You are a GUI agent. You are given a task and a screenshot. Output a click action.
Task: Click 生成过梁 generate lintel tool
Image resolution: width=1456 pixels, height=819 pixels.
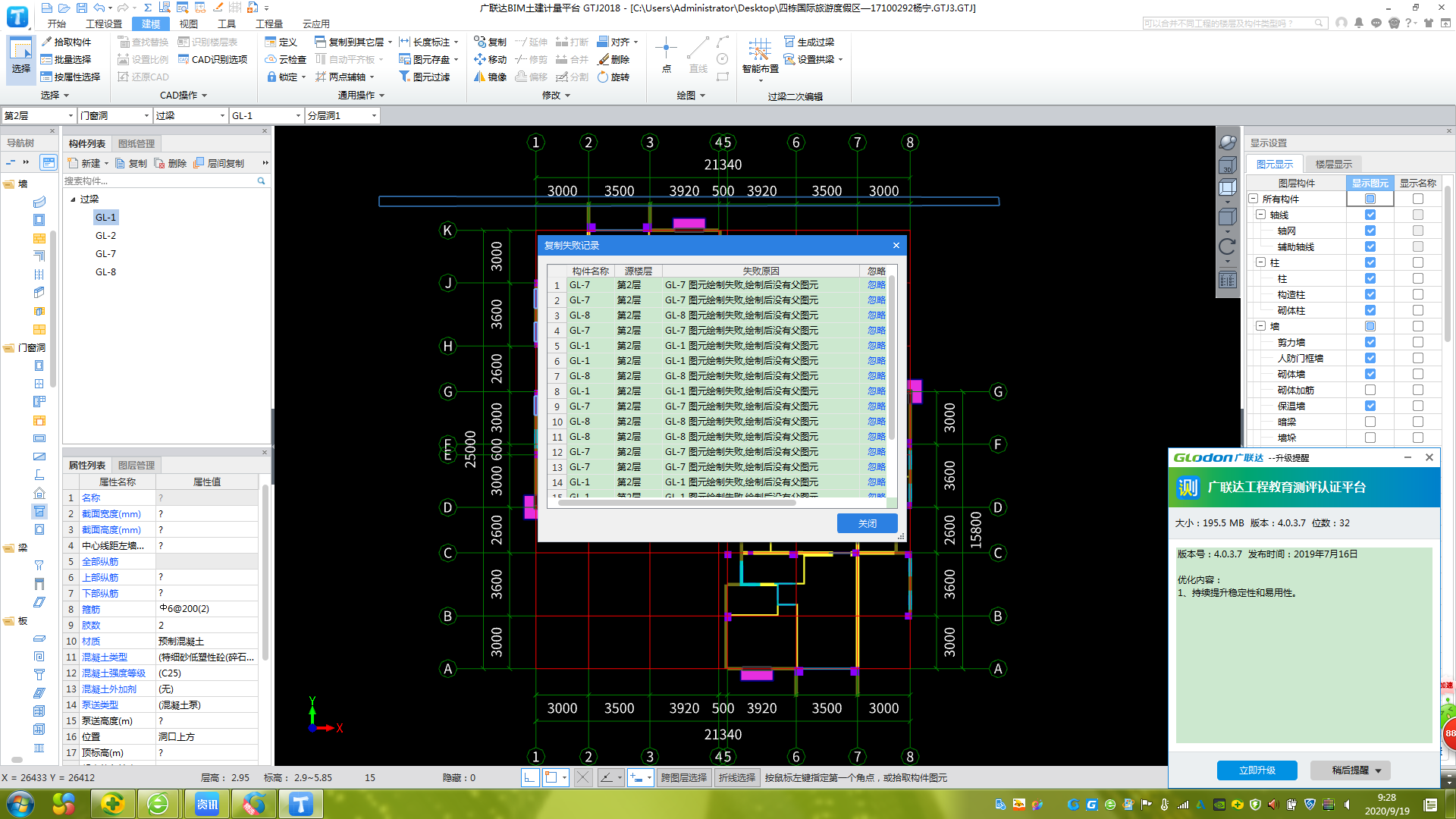[x=809, y=42]
